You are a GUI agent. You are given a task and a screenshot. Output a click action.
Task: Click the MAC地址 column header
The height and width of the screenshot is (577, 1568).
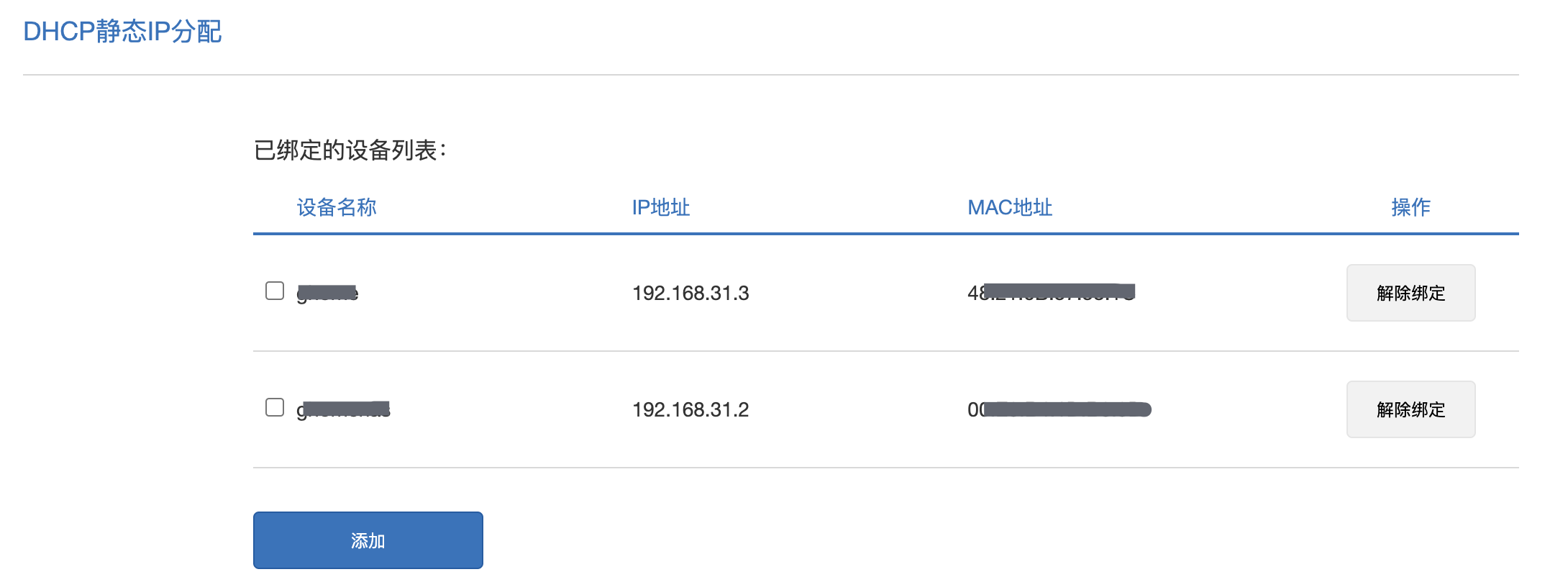(x=1009, y=207)
